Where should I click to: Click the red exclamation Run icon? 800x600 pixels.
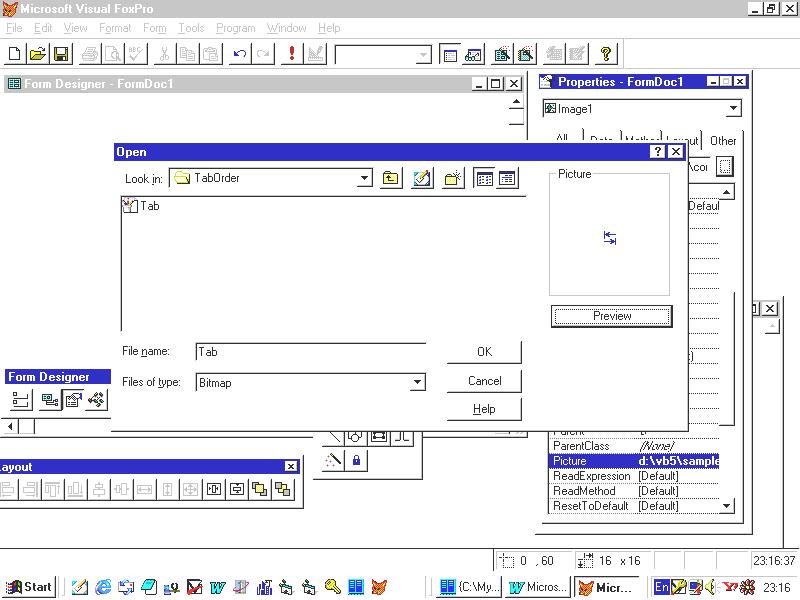pyautogui.click(x=292, y=54)
